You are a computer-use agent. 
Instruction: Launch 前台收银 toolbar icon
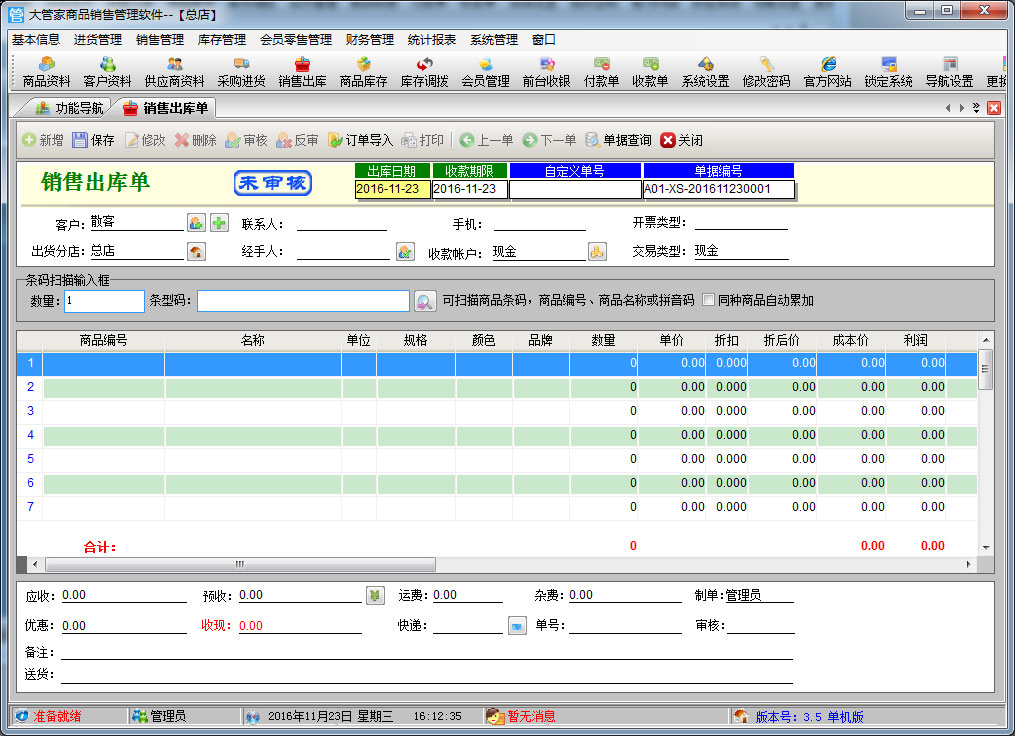546,72
